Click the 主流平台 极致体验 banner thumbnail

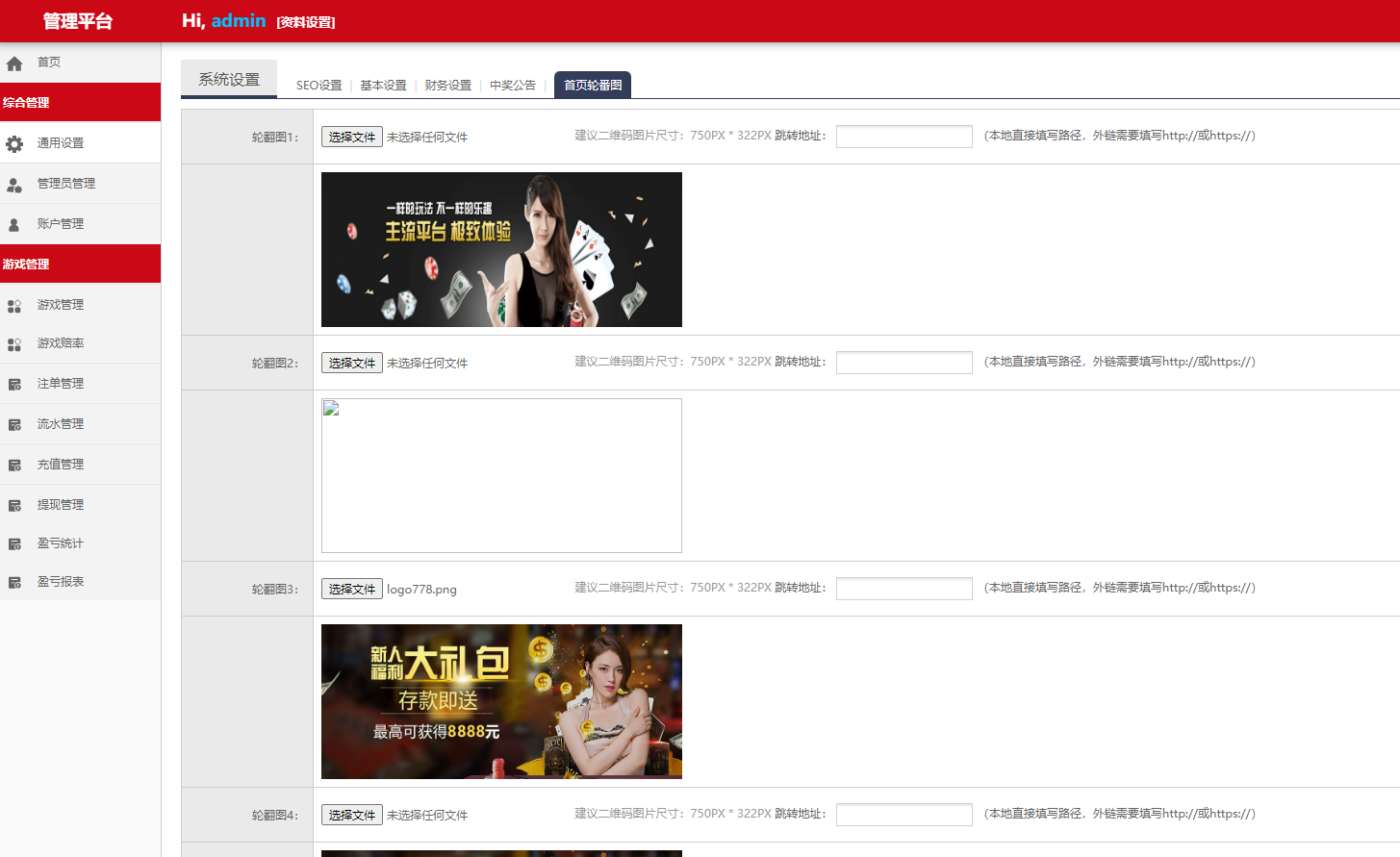click(x=501, y=250)
